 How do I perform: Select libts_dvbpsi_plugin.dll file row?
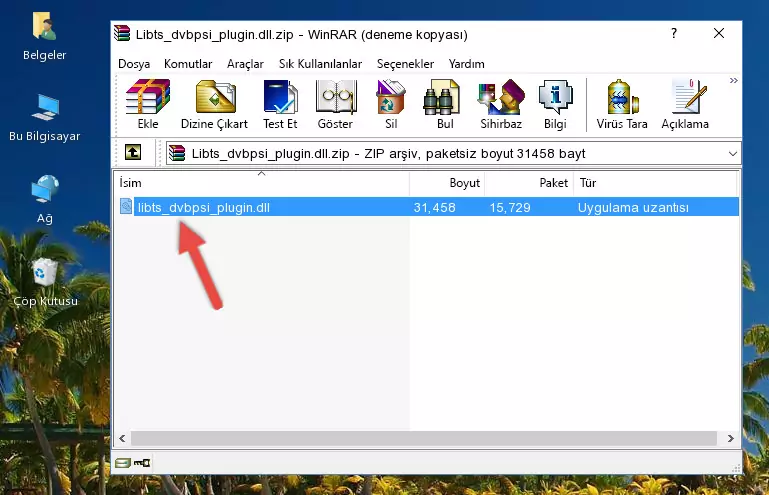(x=427, y=207)
